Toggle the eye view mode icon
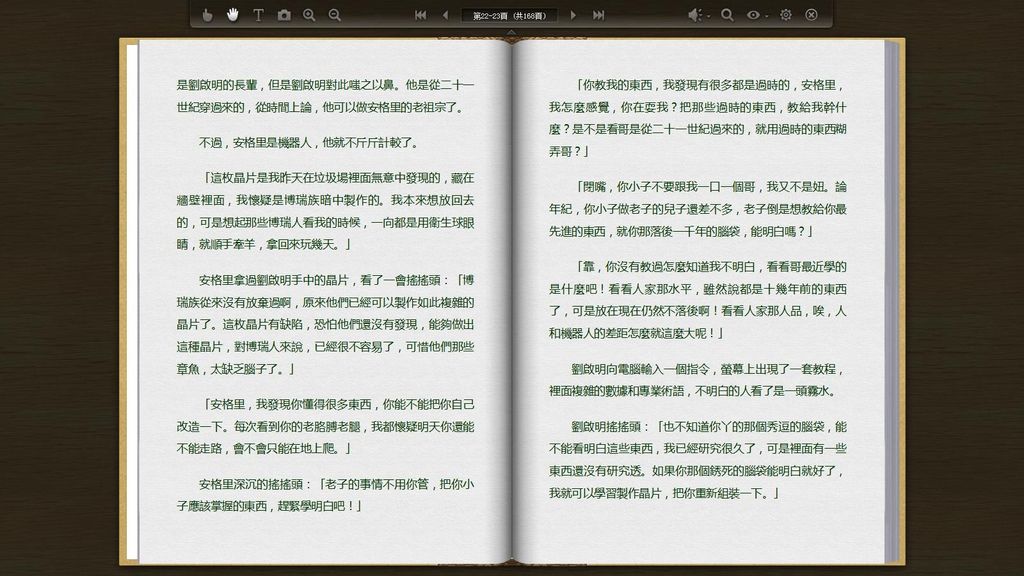 [x=753, y=15]
